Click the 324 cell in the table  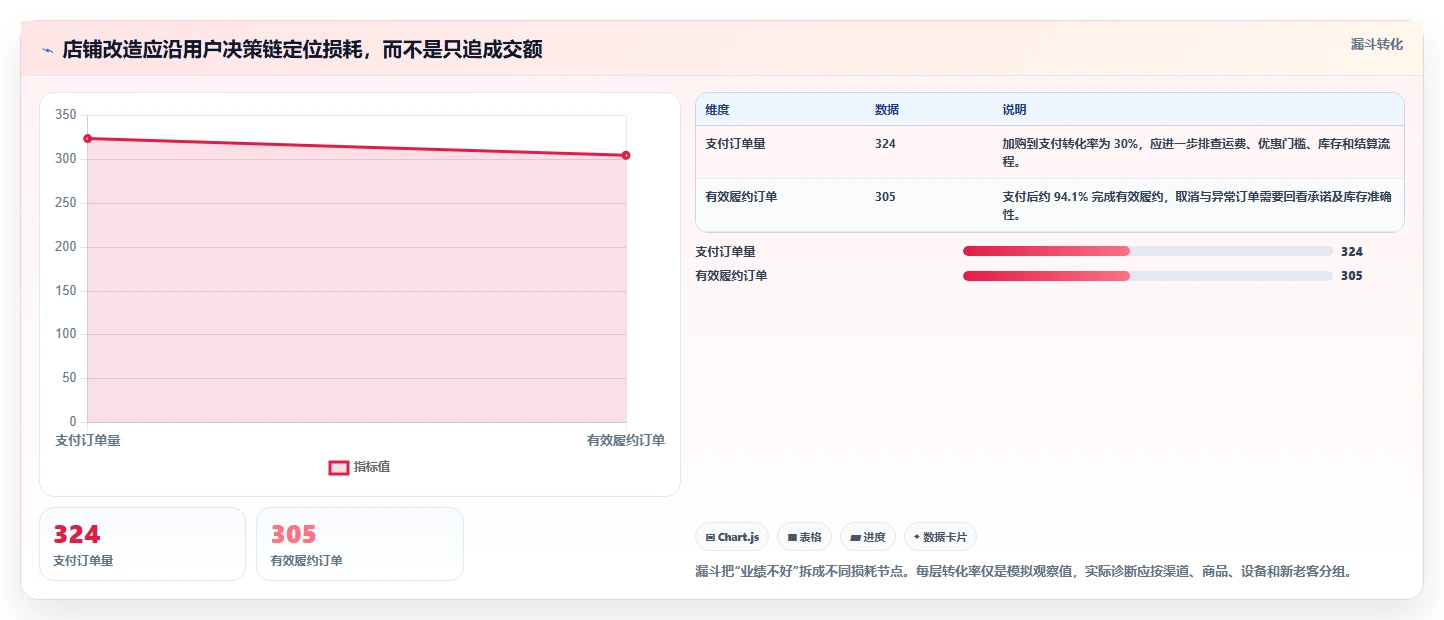885,144
